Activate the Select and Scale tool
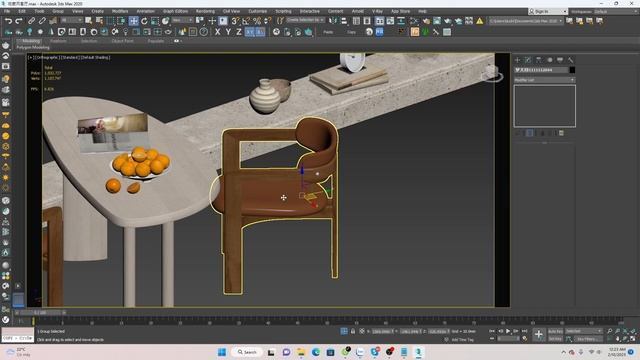640x360 pixels. (155, 21)
